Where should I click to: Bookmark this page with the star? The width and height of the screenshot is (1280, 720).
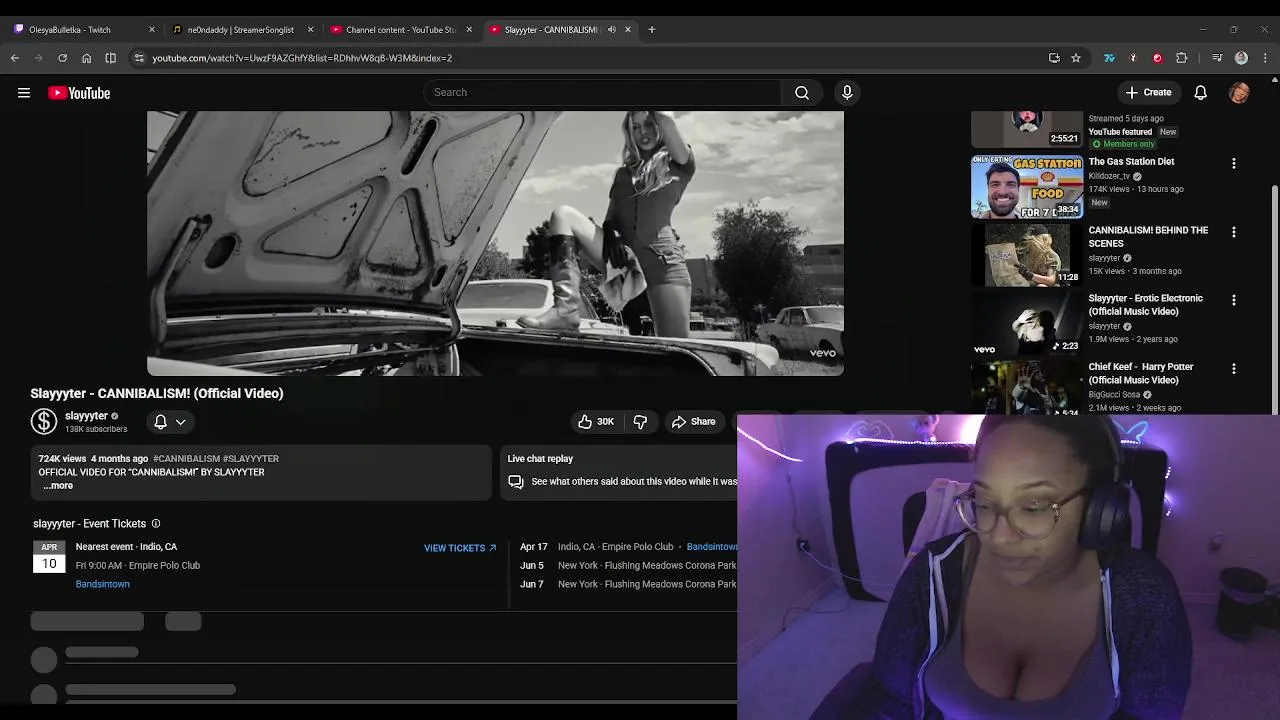[1076, 58]
